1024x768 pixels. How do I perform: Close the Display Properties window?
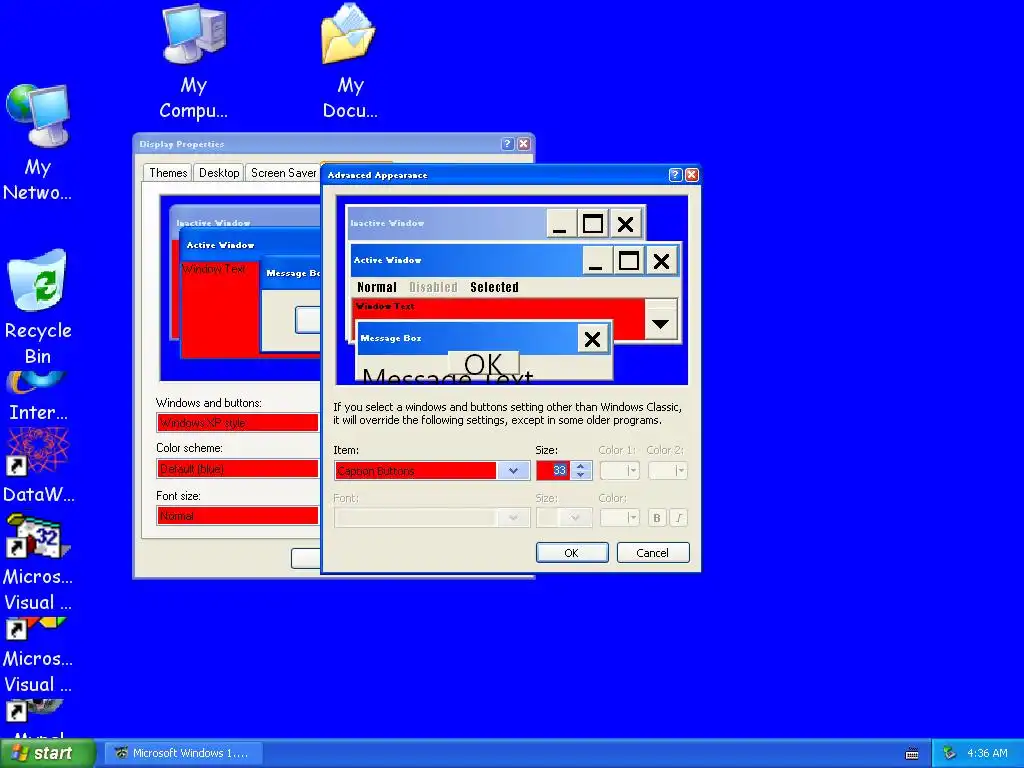click(524, 144)
